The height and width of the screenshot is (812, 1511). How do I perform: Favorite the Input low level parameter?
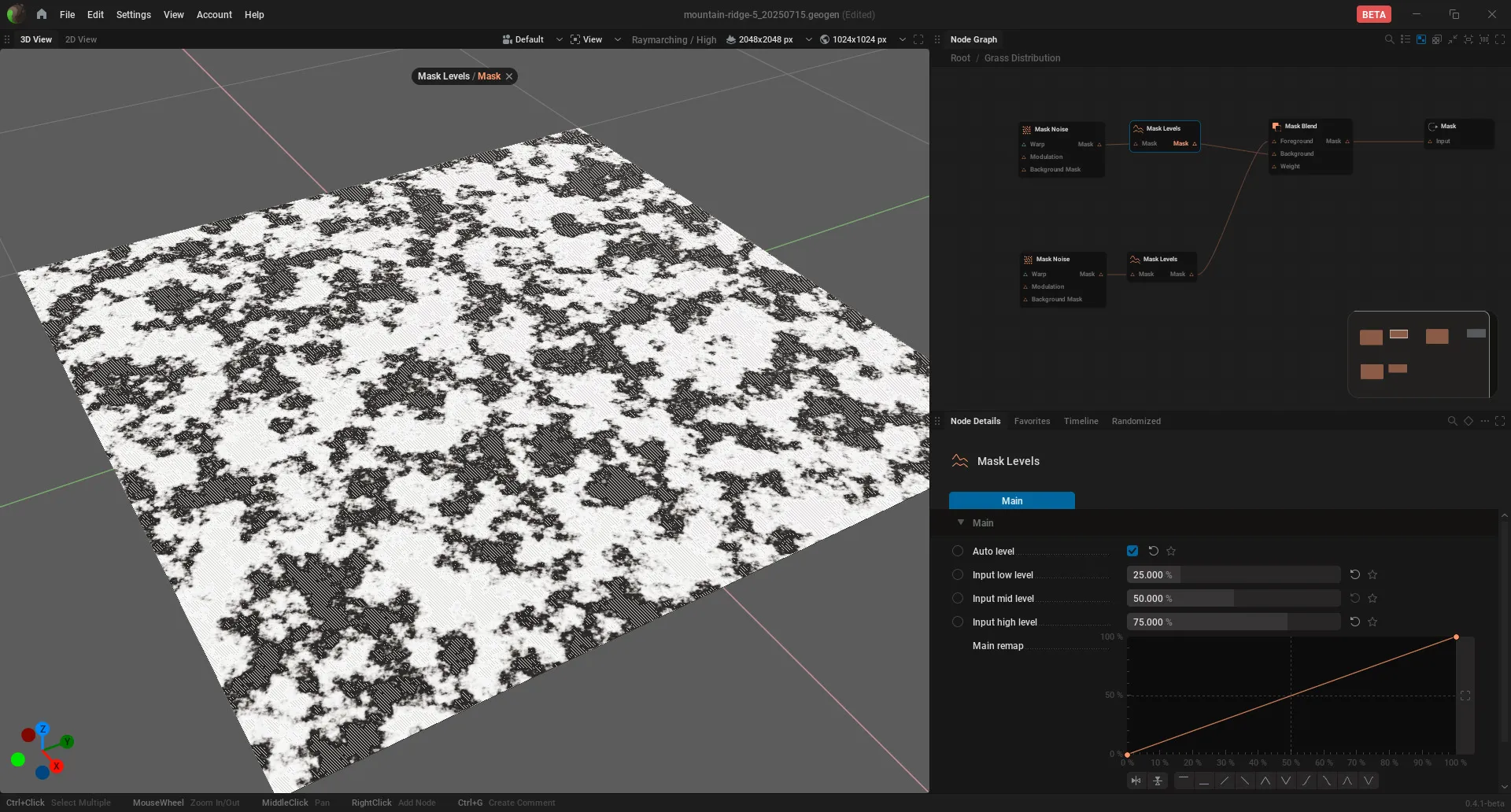tap(1372, 574)
